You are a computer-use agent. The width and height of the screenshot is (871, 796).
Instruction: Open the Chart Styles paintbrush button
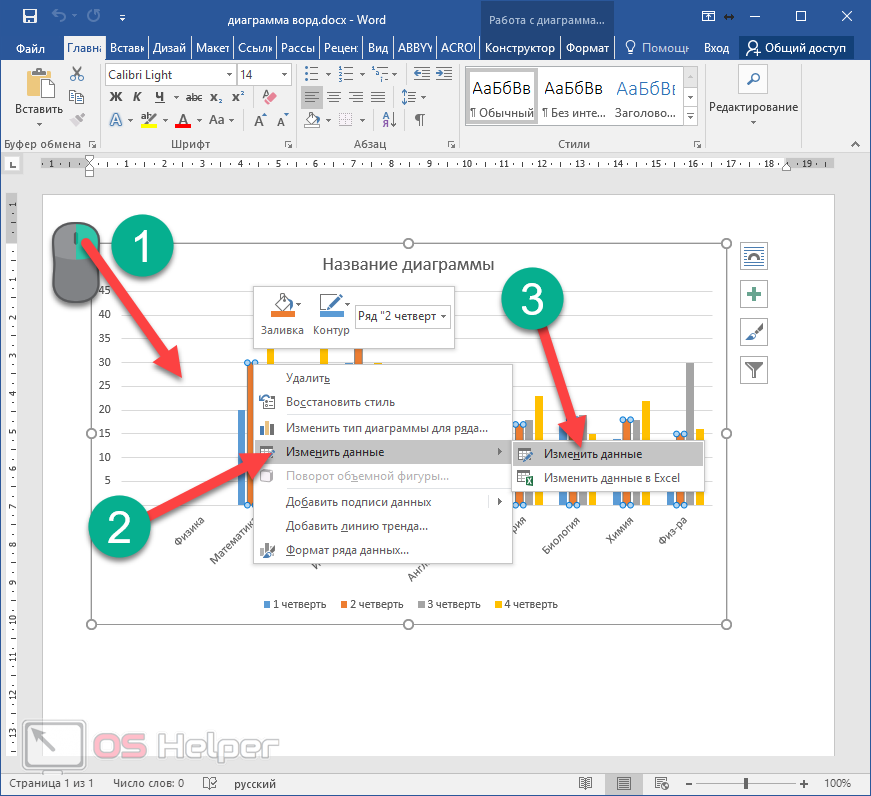point(754,332)
